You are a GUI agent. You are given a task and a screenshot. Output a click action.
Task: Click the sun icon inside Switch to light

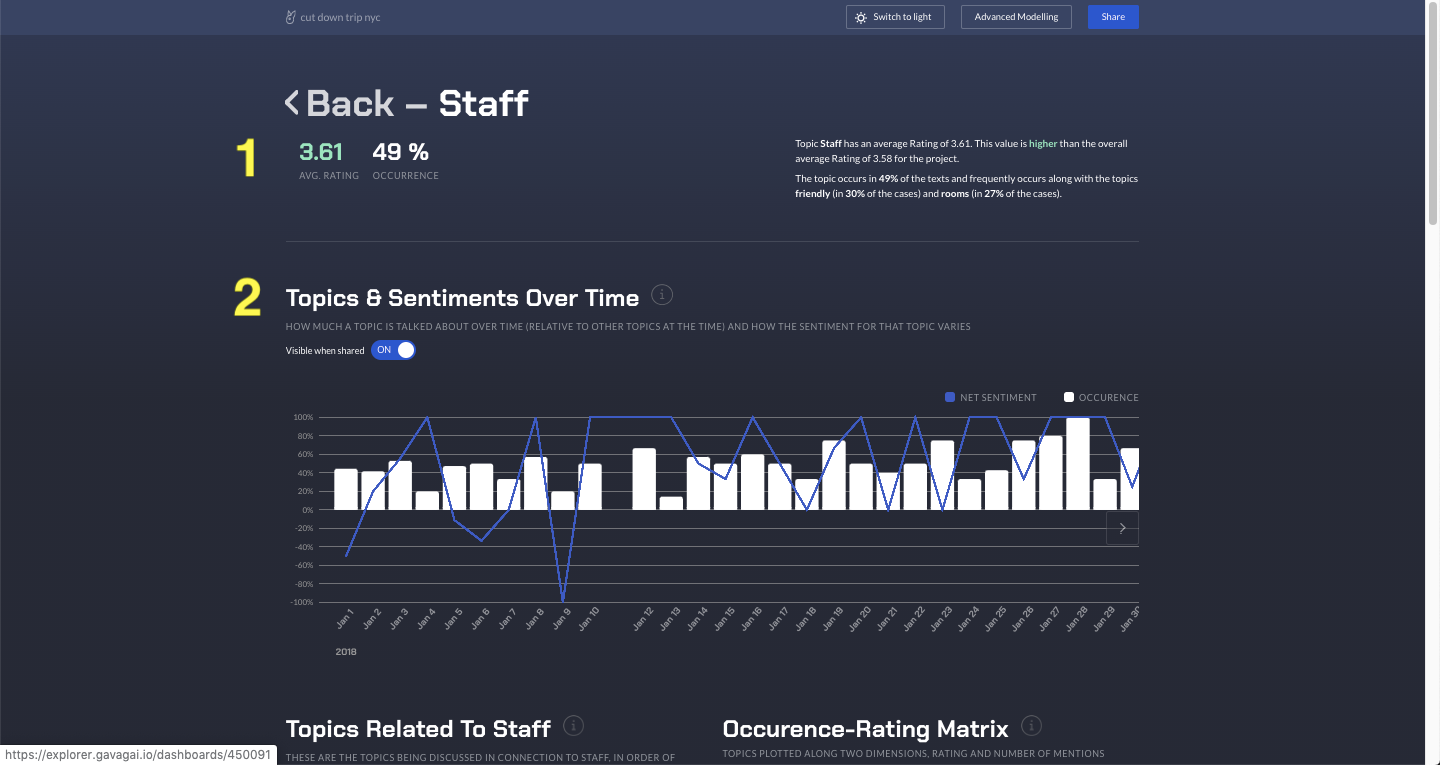tap(861, 17)
